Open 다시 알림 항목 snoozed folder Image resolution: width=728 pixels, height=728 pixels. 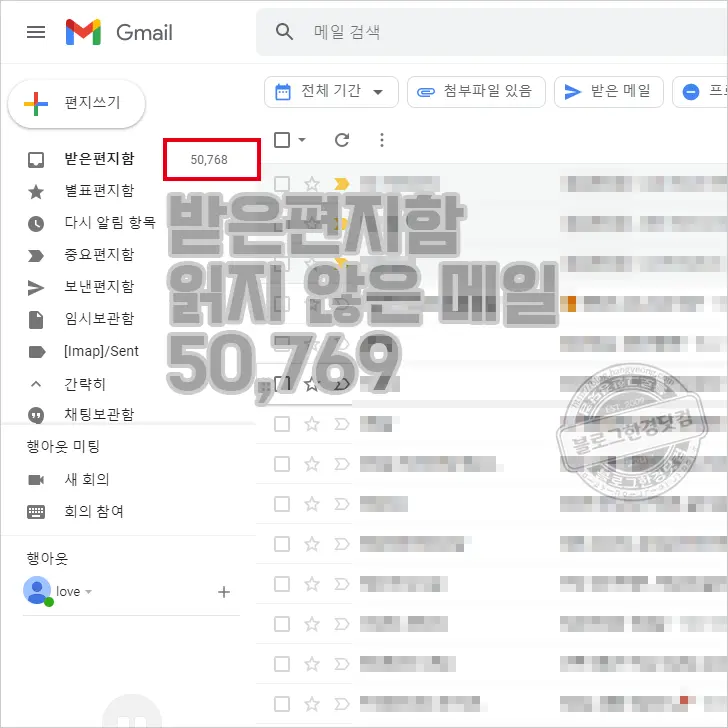(110, 222)
